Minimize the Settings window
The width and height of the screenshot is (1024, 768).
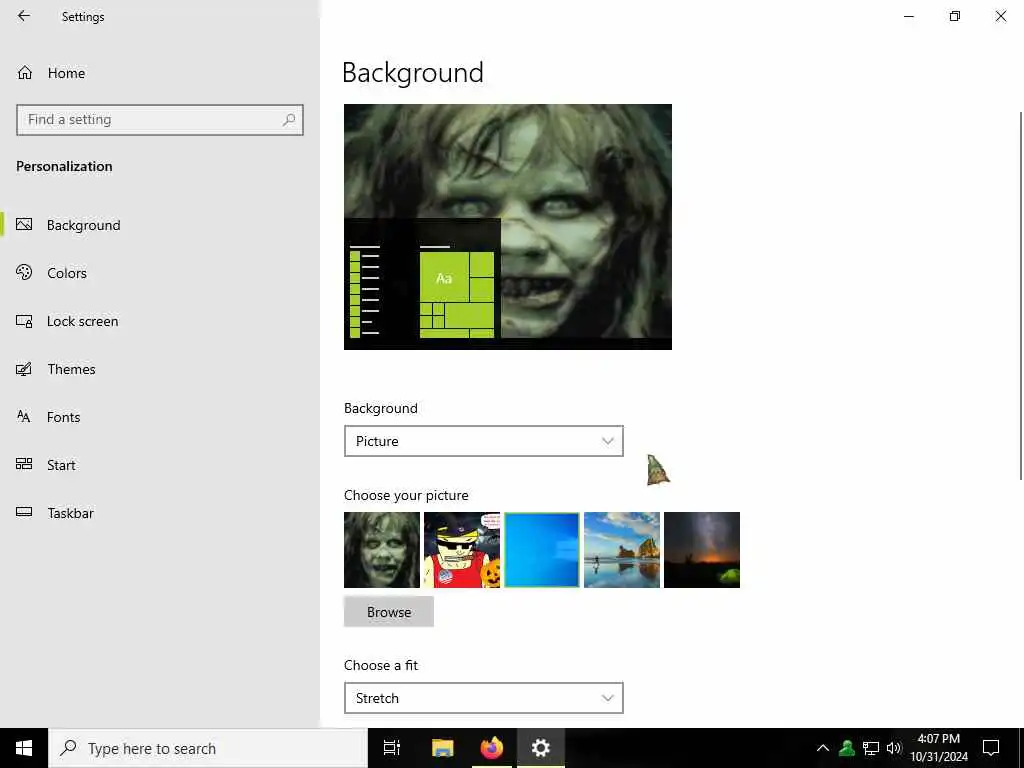point(909,16)
